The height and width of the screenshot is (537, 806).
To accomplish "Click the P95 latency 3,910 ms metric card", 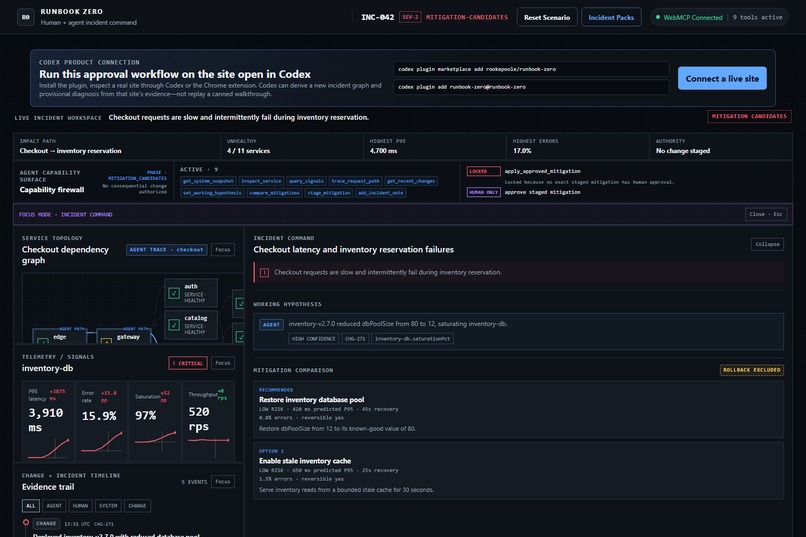I will (48, 421).
